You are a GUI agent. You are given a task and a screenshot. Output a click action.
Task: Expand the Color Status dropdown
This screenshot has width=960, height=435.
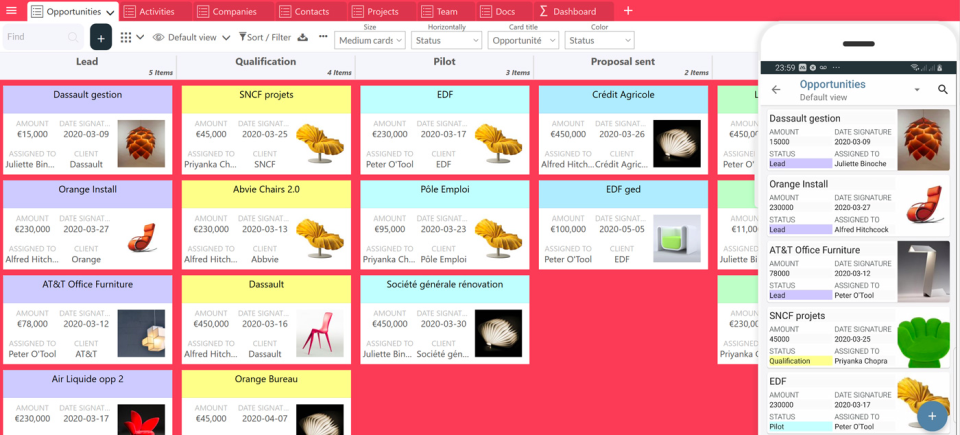point(599,41)
